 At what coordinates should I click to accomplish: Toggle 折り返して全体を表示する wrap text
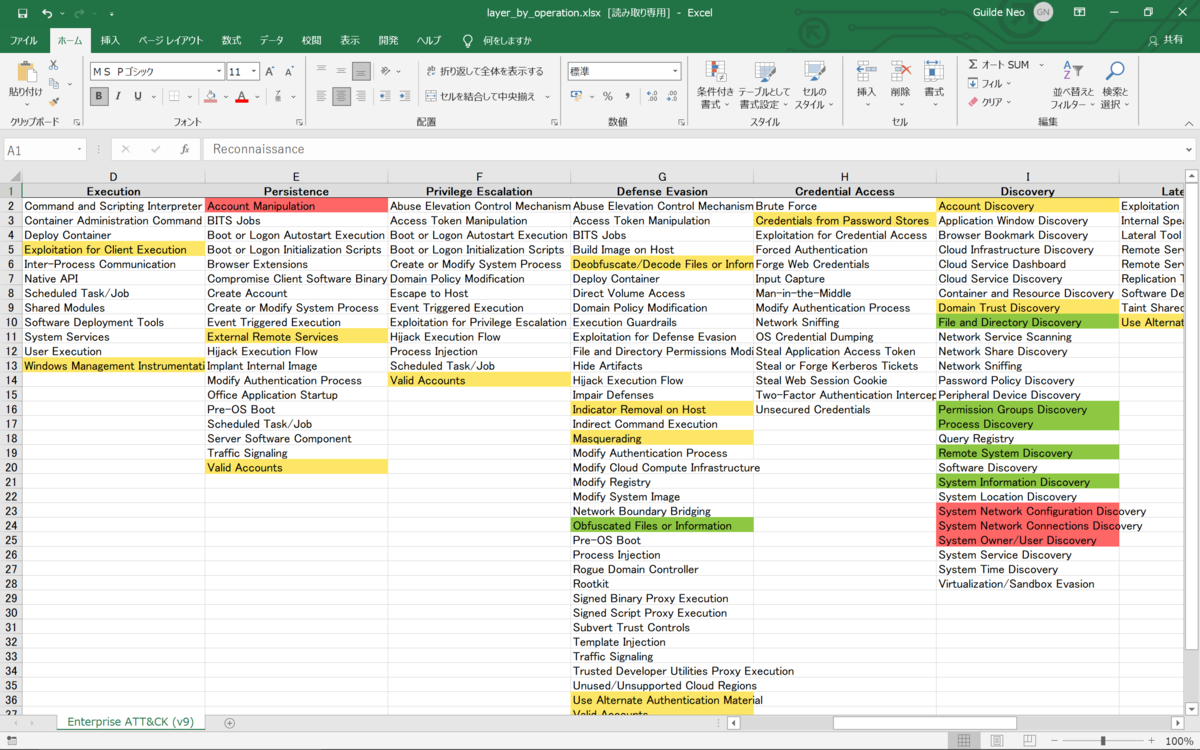click(x=485, y=71)
